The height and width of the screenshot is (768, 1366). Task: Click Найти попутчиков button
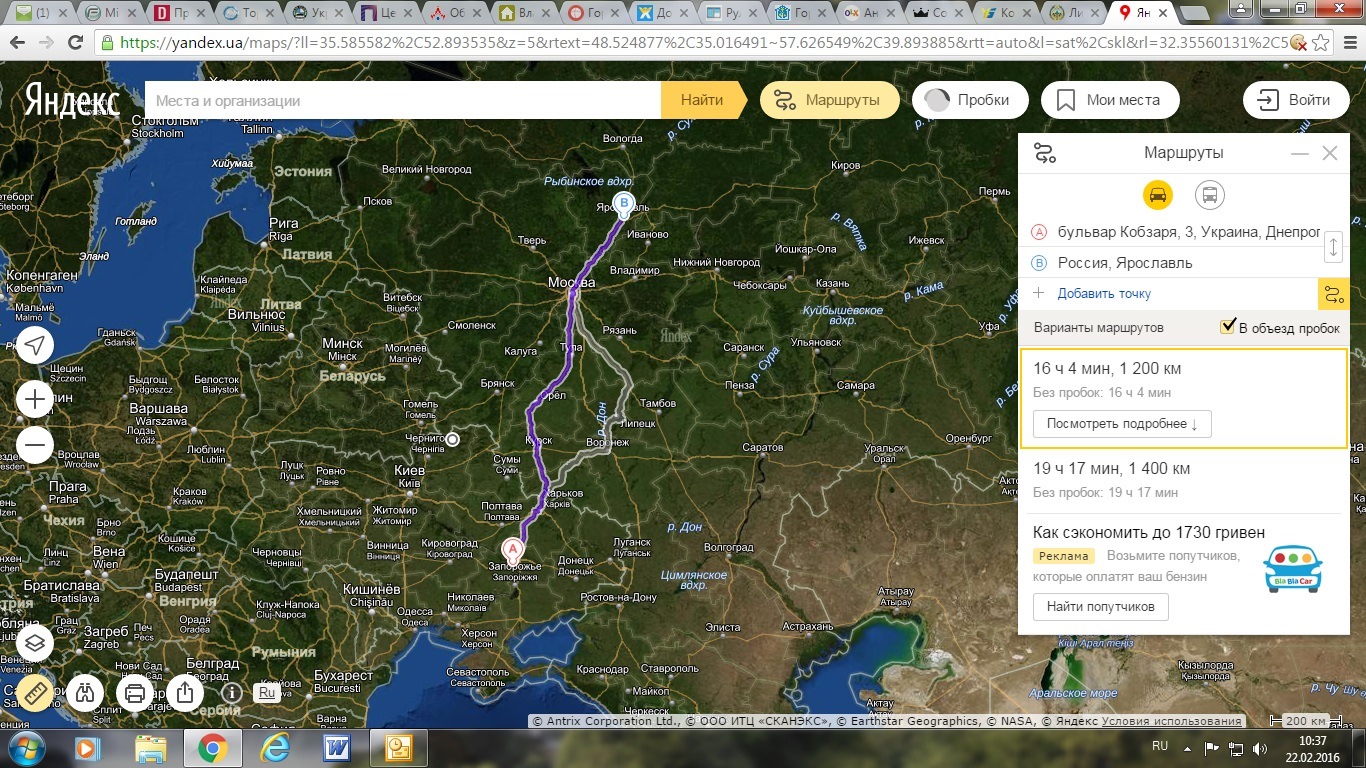1100,606
